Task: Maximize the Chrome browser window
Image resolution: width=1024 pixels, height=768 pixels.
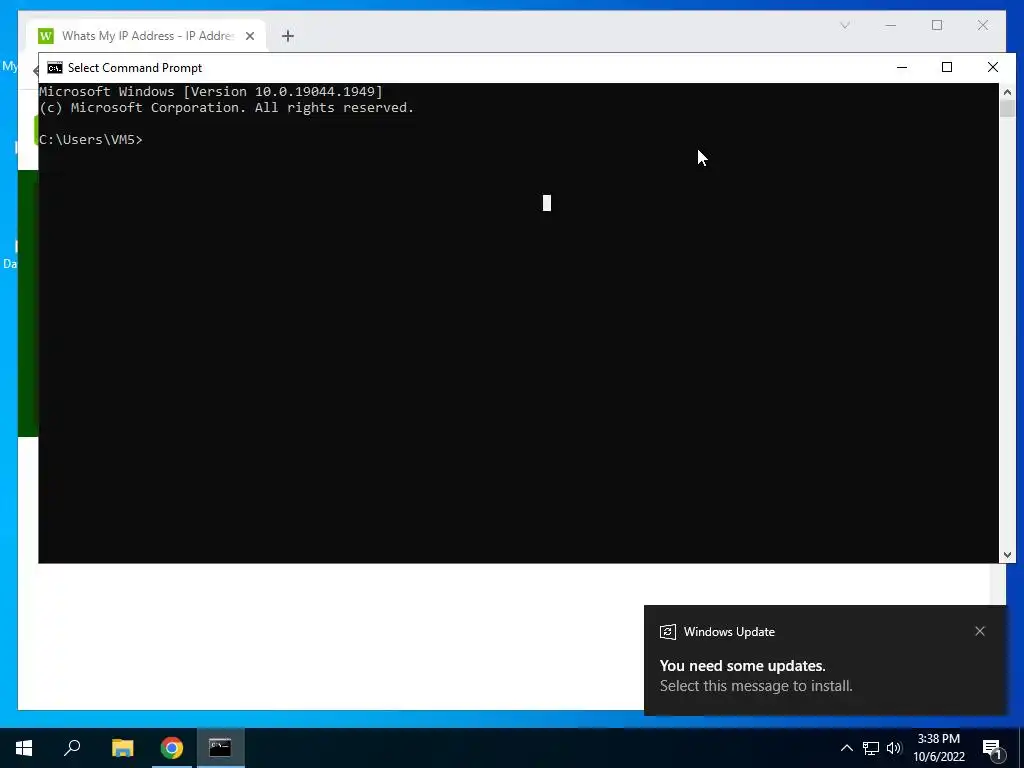Action: [937, 25]
